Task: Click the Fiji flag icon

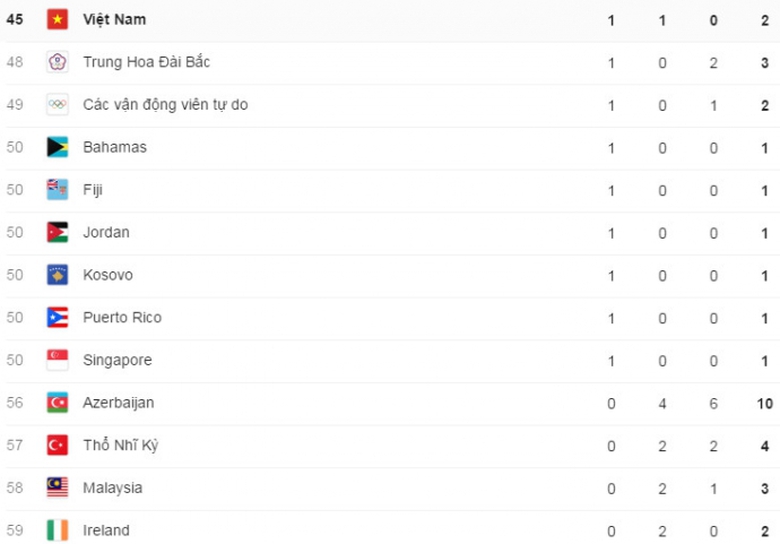Action: 57,190
